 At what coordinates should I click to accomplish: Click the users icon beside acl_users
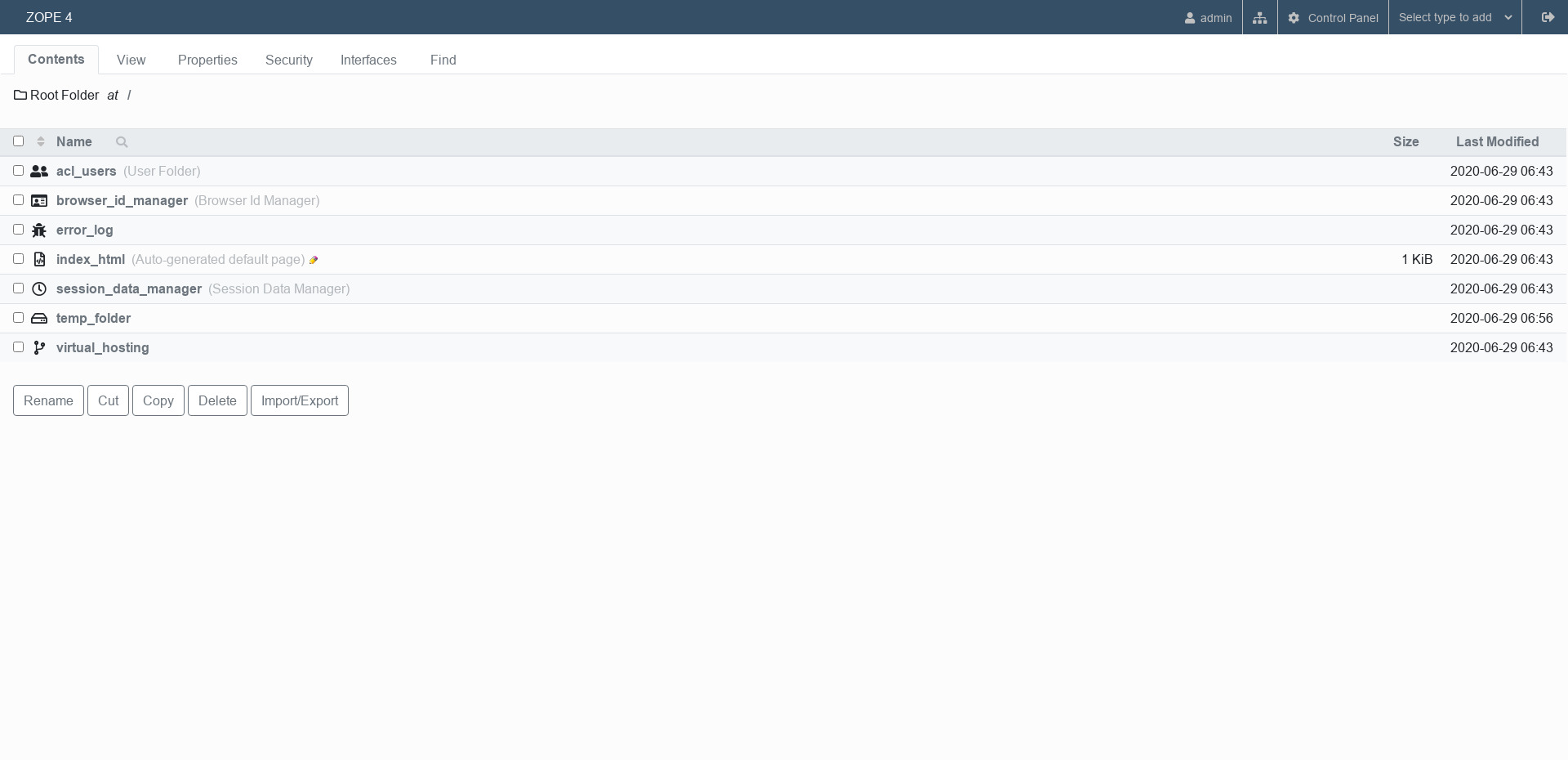point(39,172)
